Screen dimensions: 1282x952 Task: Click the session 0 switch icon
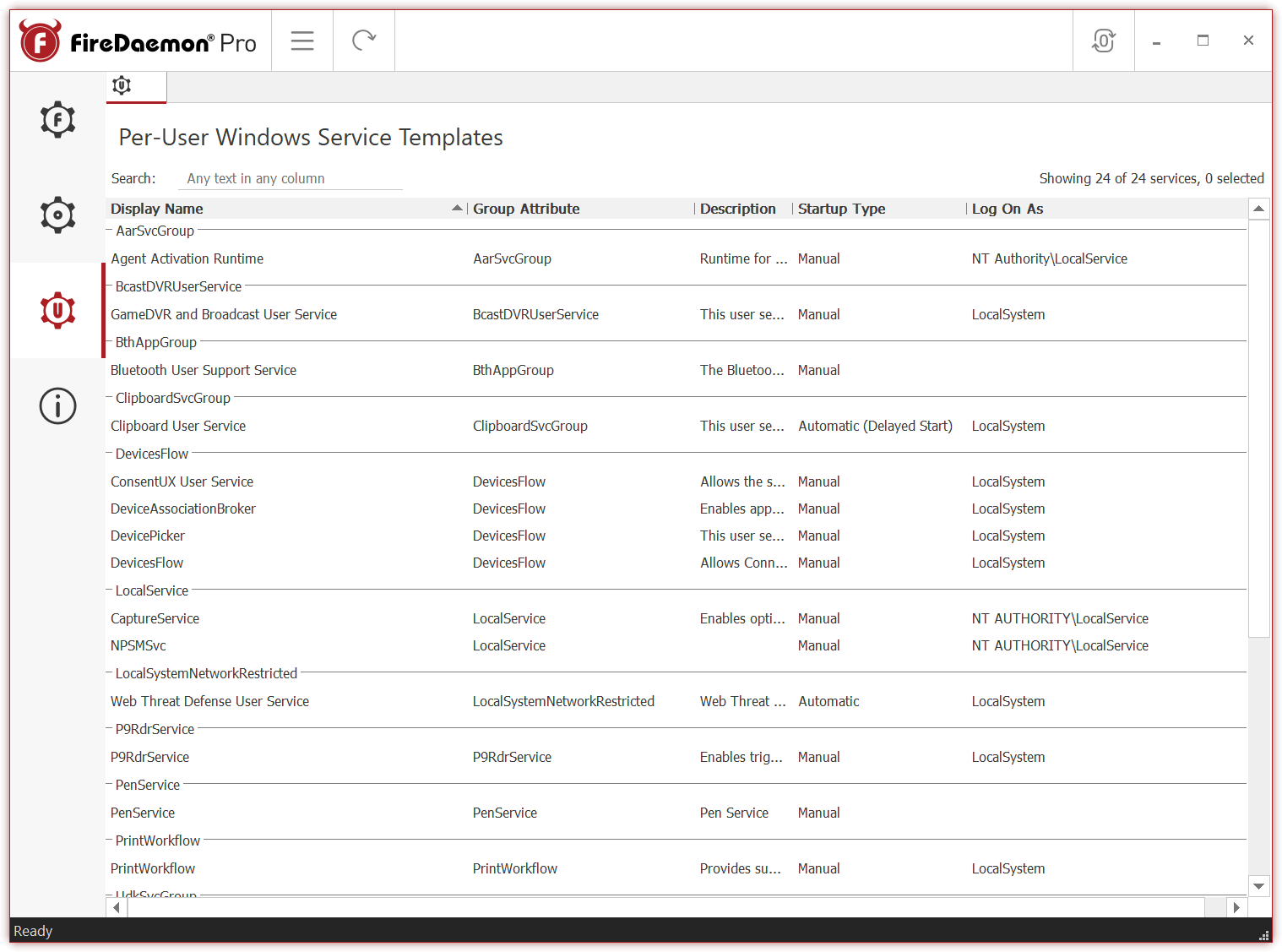click(x=1104, y=41)
